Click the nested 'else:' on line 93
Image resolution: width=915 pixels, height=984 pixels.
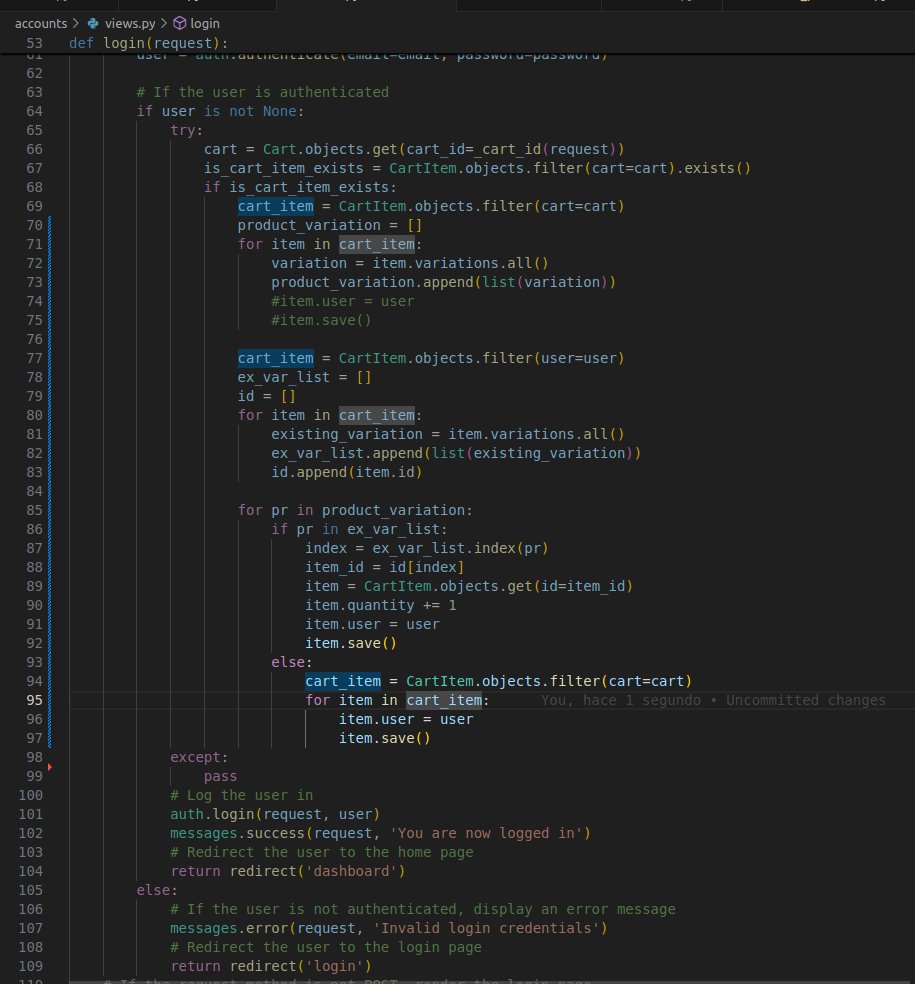pyautogui.click(x=292, y=662)
